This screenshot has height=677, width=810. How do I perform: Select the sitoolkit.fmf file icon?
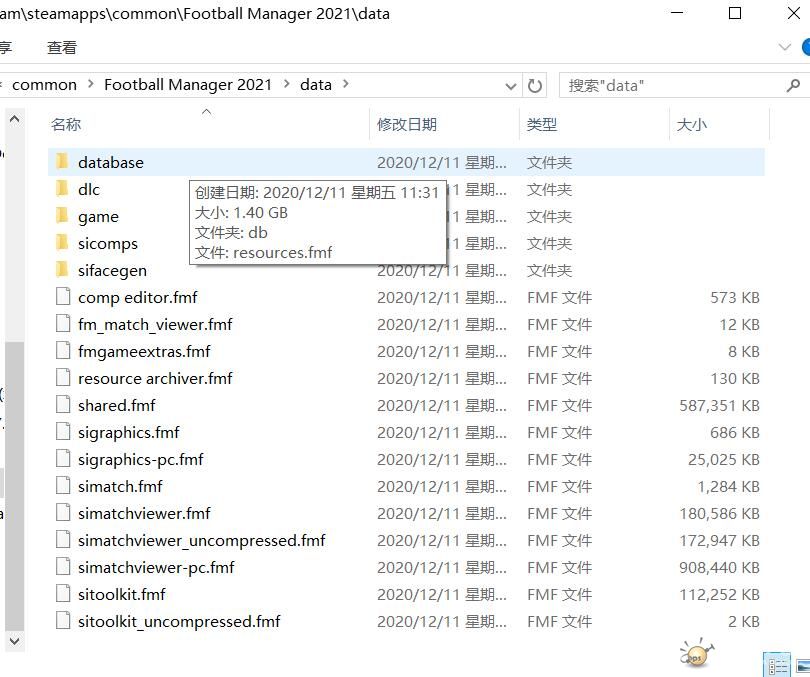point(63,593)
